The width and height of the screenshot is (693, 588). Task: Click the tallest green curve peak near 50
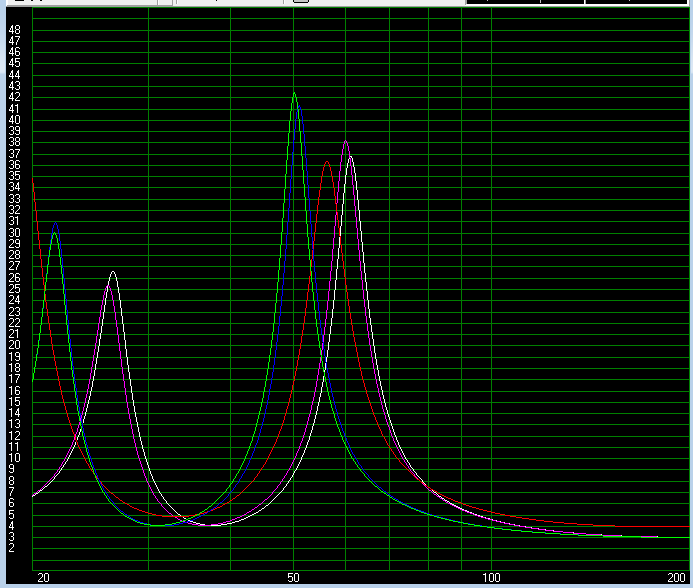(x=294, y=93)
